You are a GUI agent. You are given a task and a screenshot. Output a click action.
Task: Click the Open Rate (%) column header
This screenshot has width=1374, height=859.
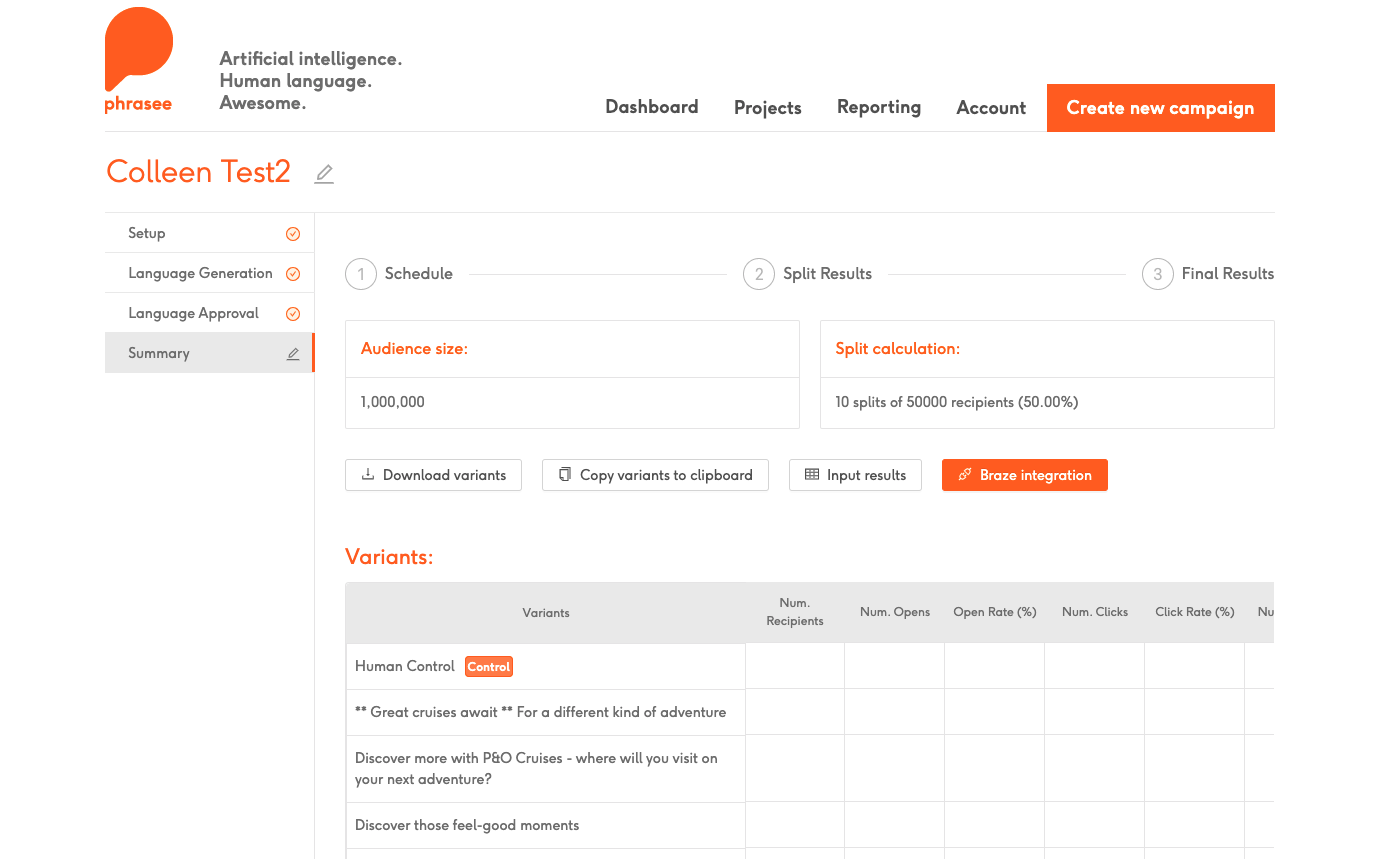995,612
